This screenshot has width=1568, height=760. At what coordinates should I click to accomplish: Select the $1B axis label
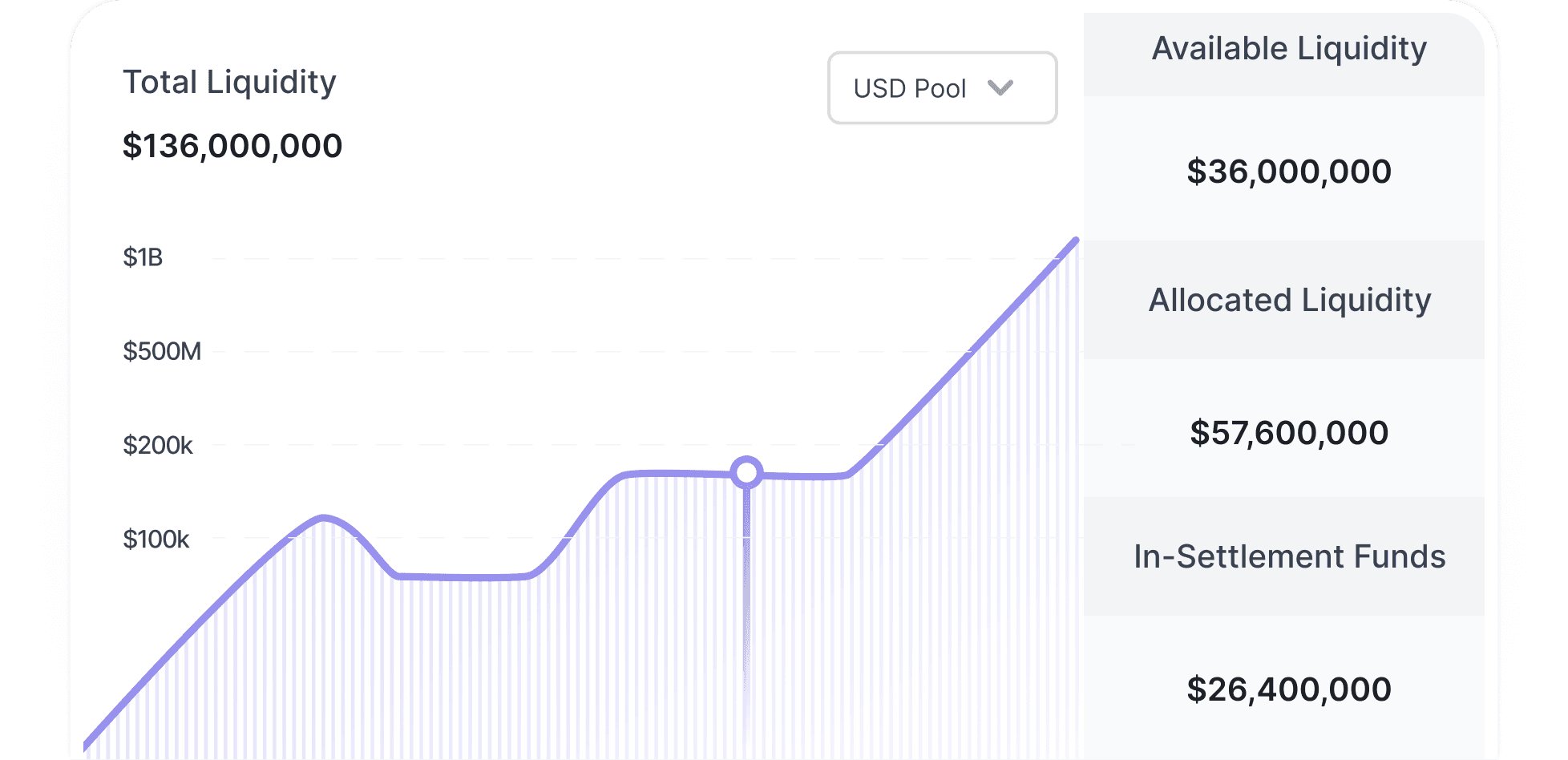point(143,257)
